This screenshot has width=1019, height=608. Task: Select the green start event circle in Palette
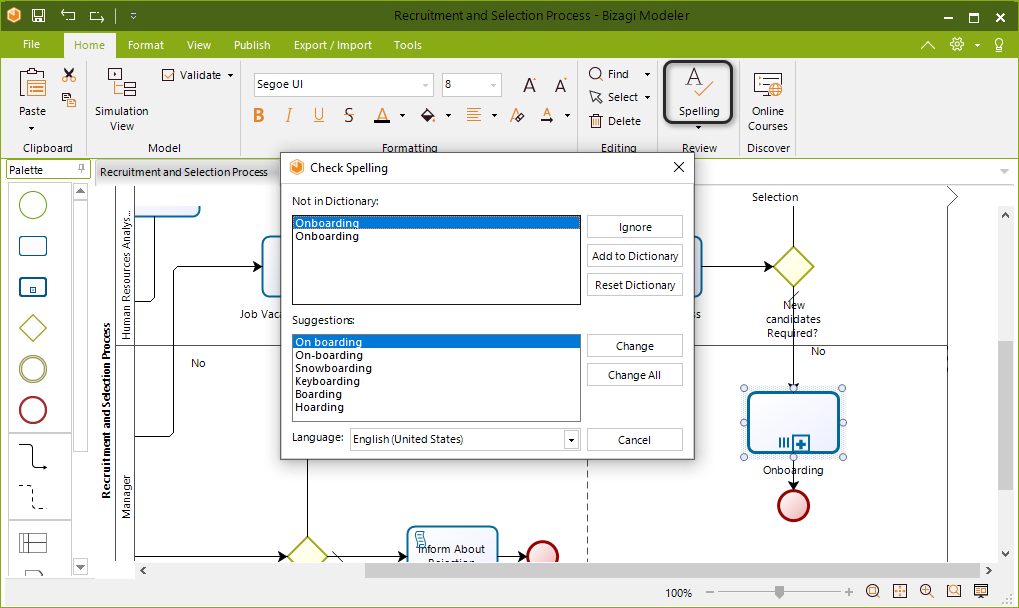click(33, 205)
